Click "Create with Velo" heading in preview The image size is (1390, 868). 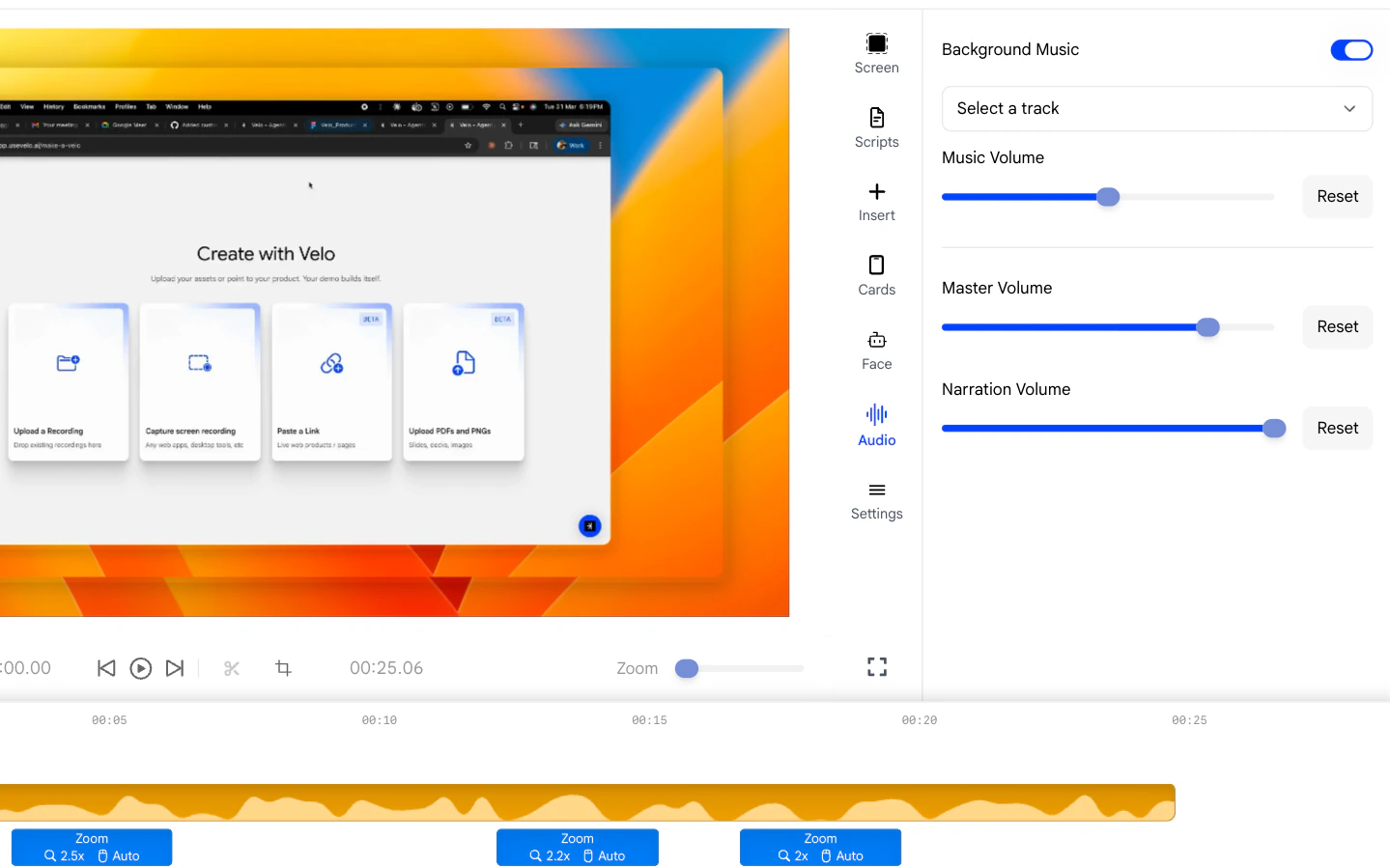266,254
